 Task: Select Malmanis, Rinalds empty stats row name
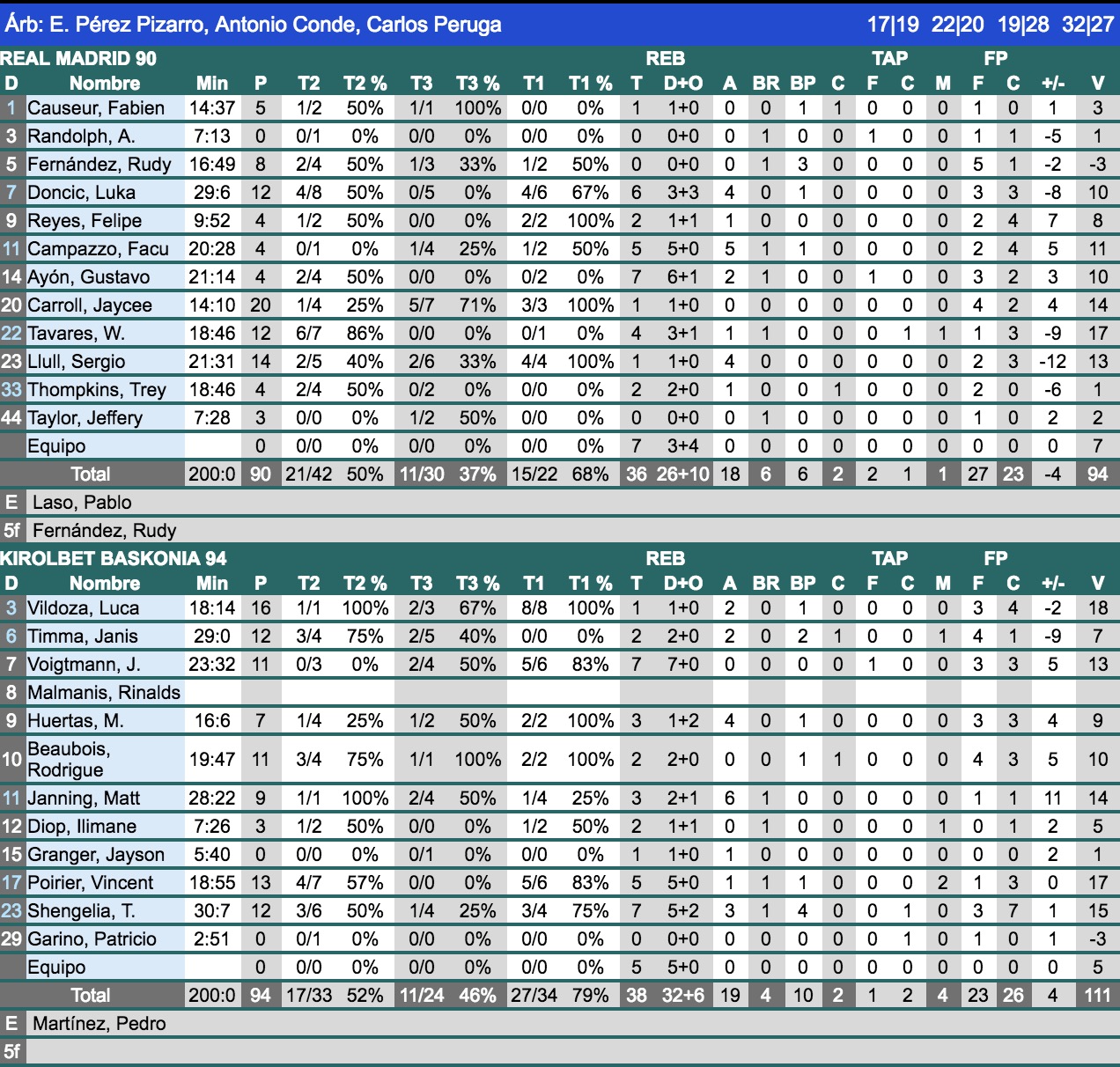coord(103,693)
